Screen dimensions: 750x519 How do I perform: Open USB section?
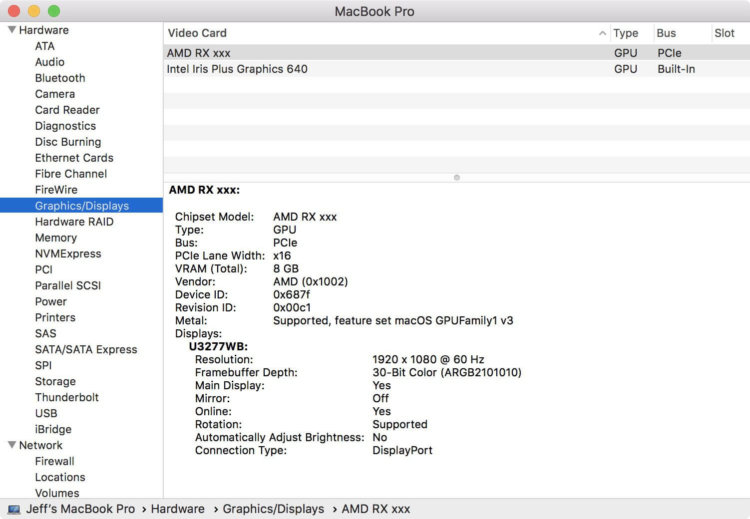click(46, 413)
